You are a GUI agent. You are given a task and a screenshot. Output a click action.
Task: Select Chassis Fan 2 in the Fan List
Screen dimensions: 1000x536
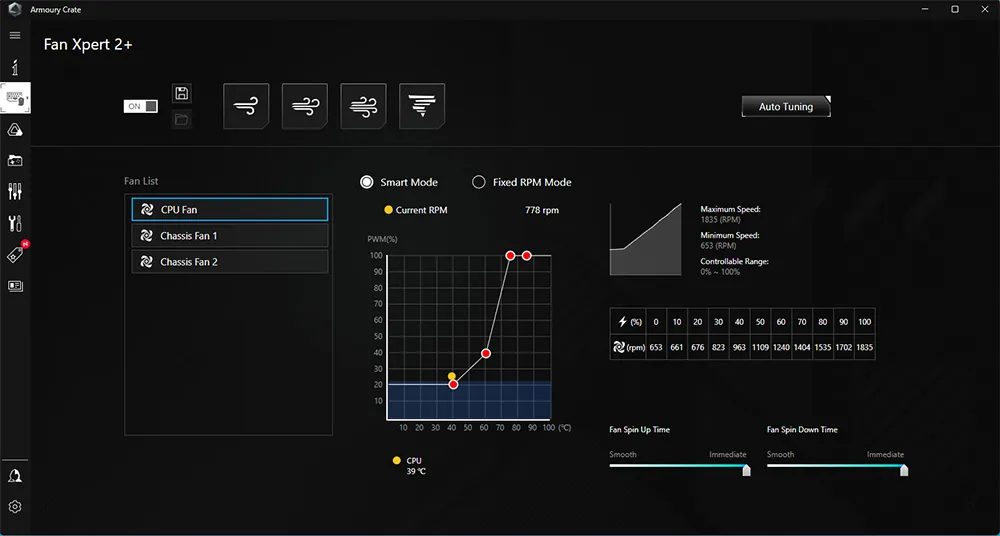229,262
